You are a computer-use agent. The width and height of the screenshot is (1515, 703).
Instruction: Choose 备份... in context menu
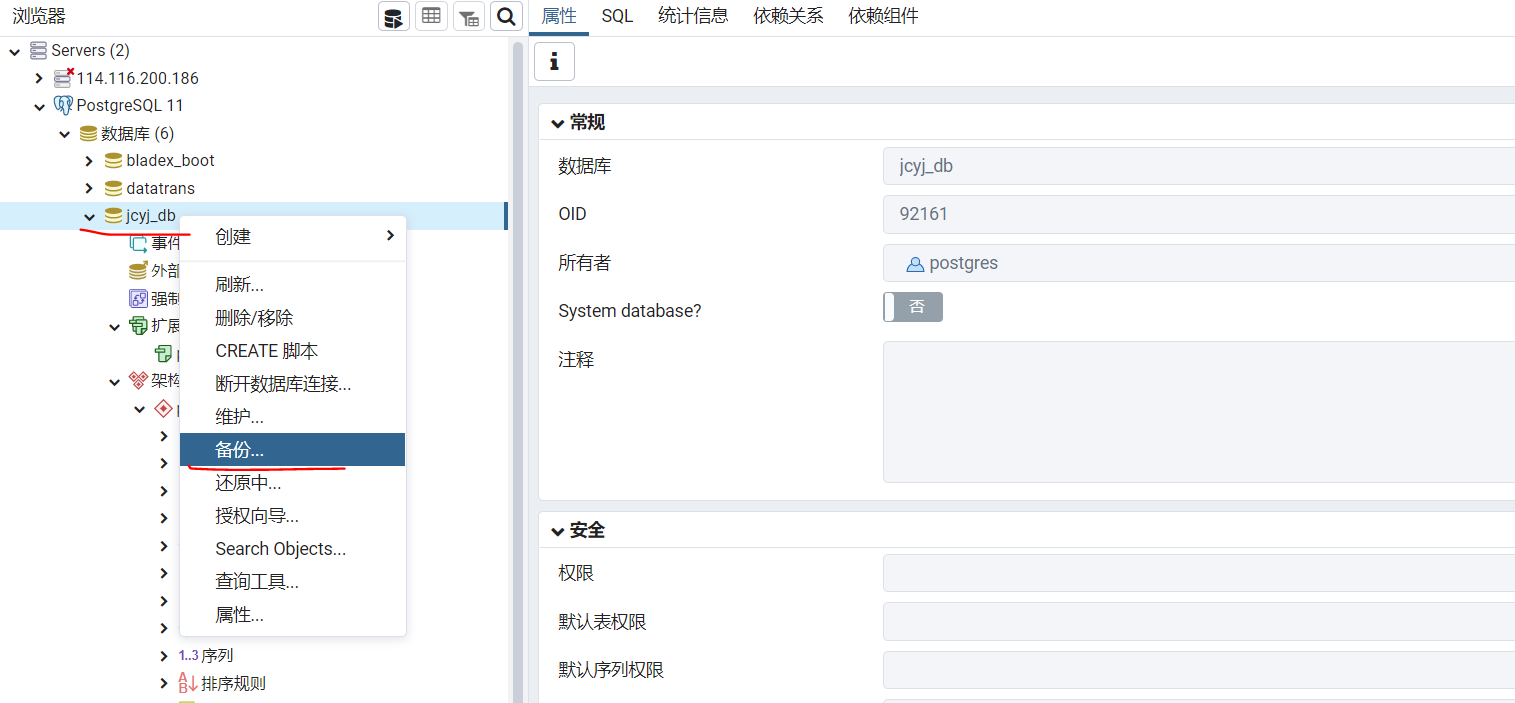pos(293,450)
